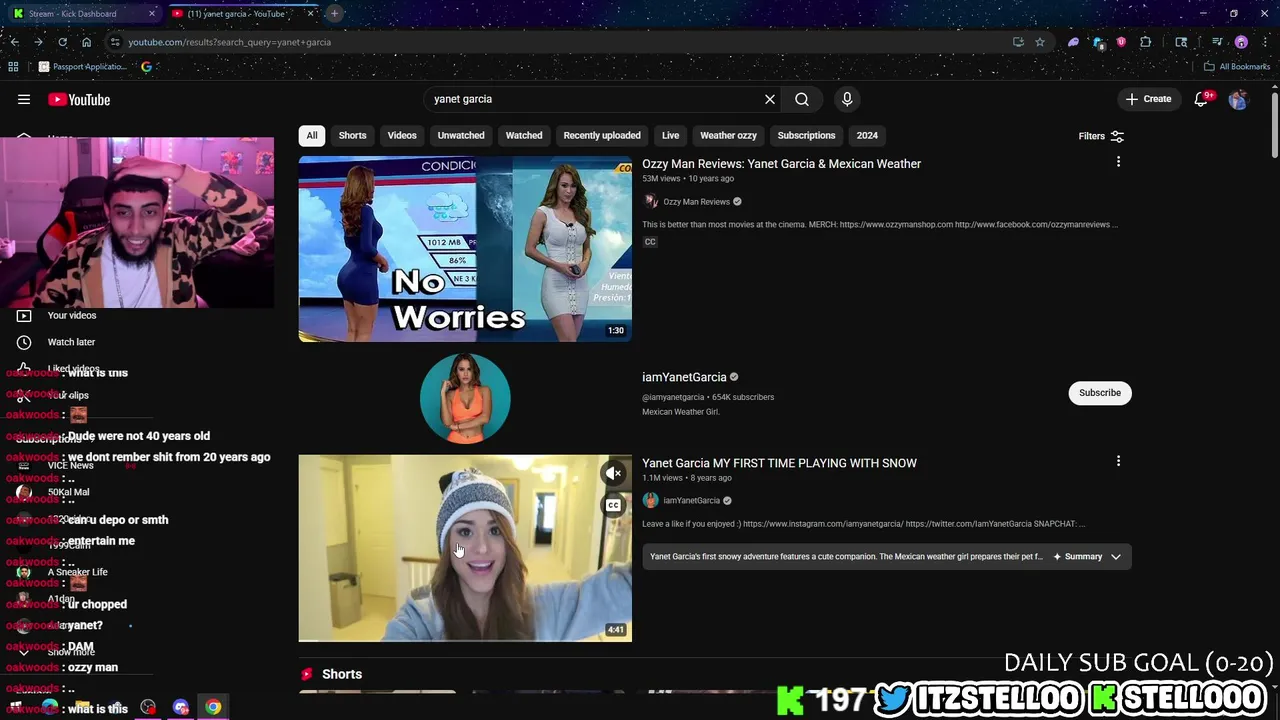
Task: Open the Passport Application bookmark
Action: 83,67
